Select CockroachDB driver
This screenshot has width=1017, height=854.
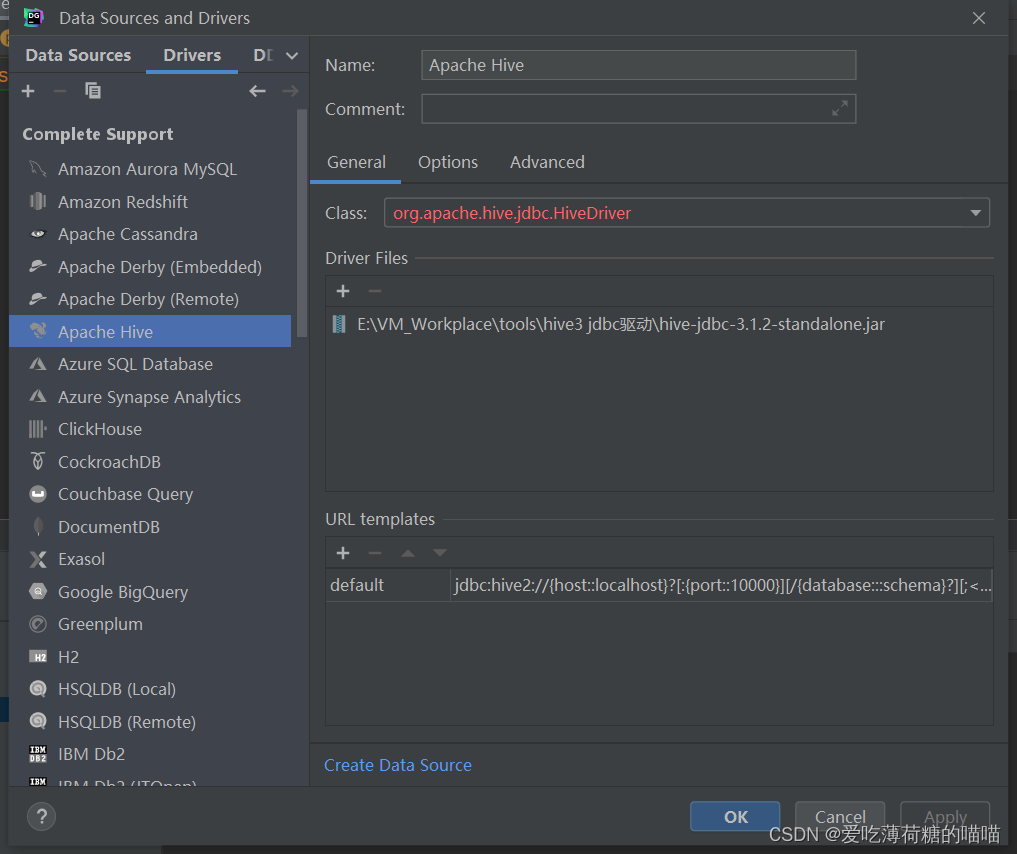[x=150, y=462]
